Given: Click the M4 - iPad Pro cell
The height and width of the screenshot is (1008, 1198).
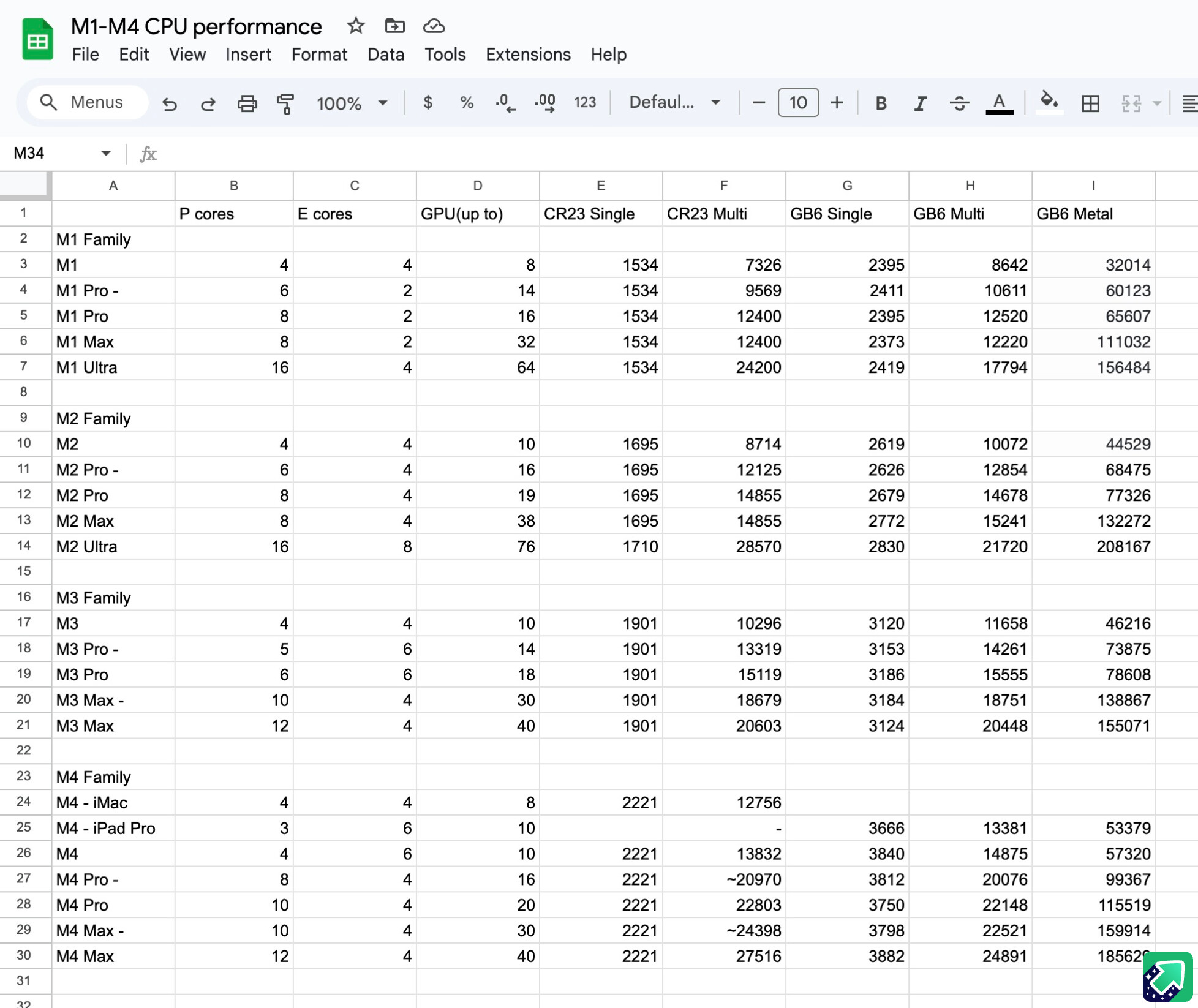Looking at the screenshot, I should click(113, 828).
